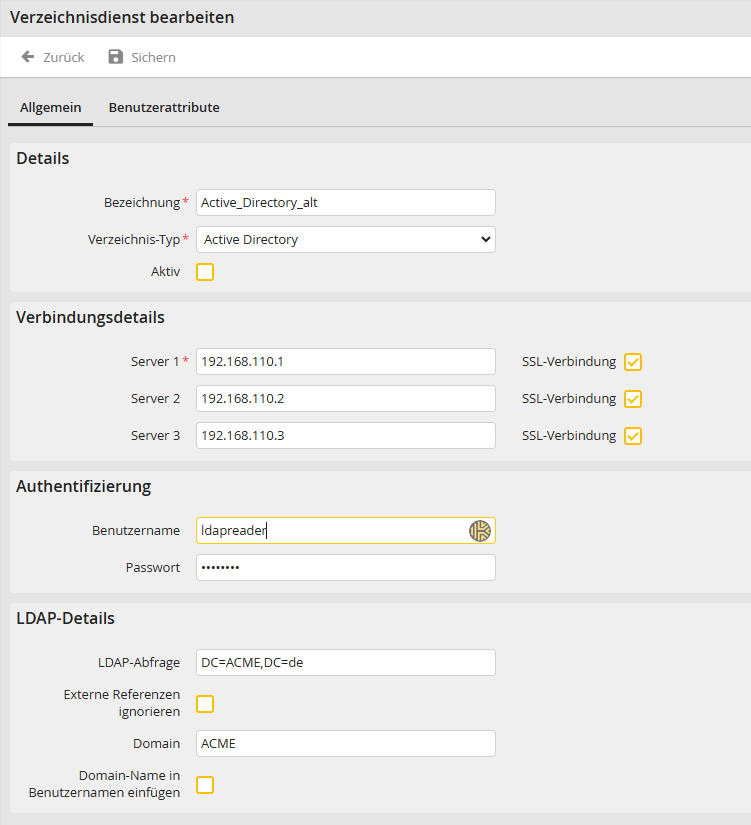The width and height of the screenshot is (751, 825).
Task: Click the Server 1 label
Action: pyautogui.click(x=155, y=361)
